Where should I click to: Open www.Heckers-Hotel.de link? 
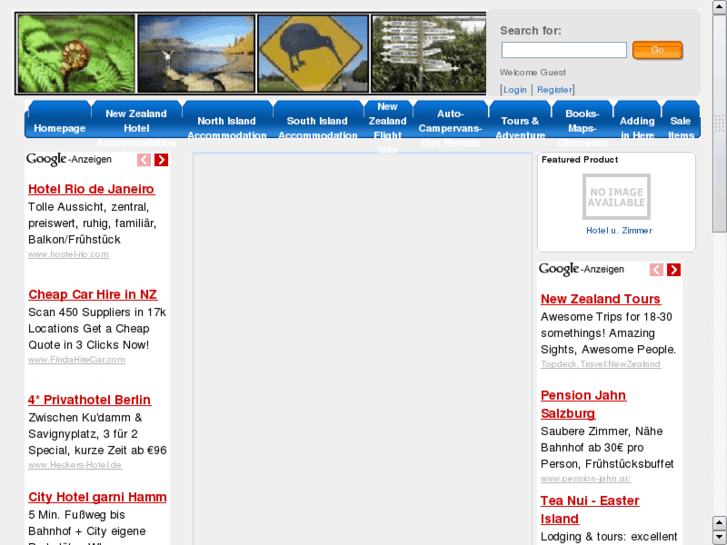point(75,465)
